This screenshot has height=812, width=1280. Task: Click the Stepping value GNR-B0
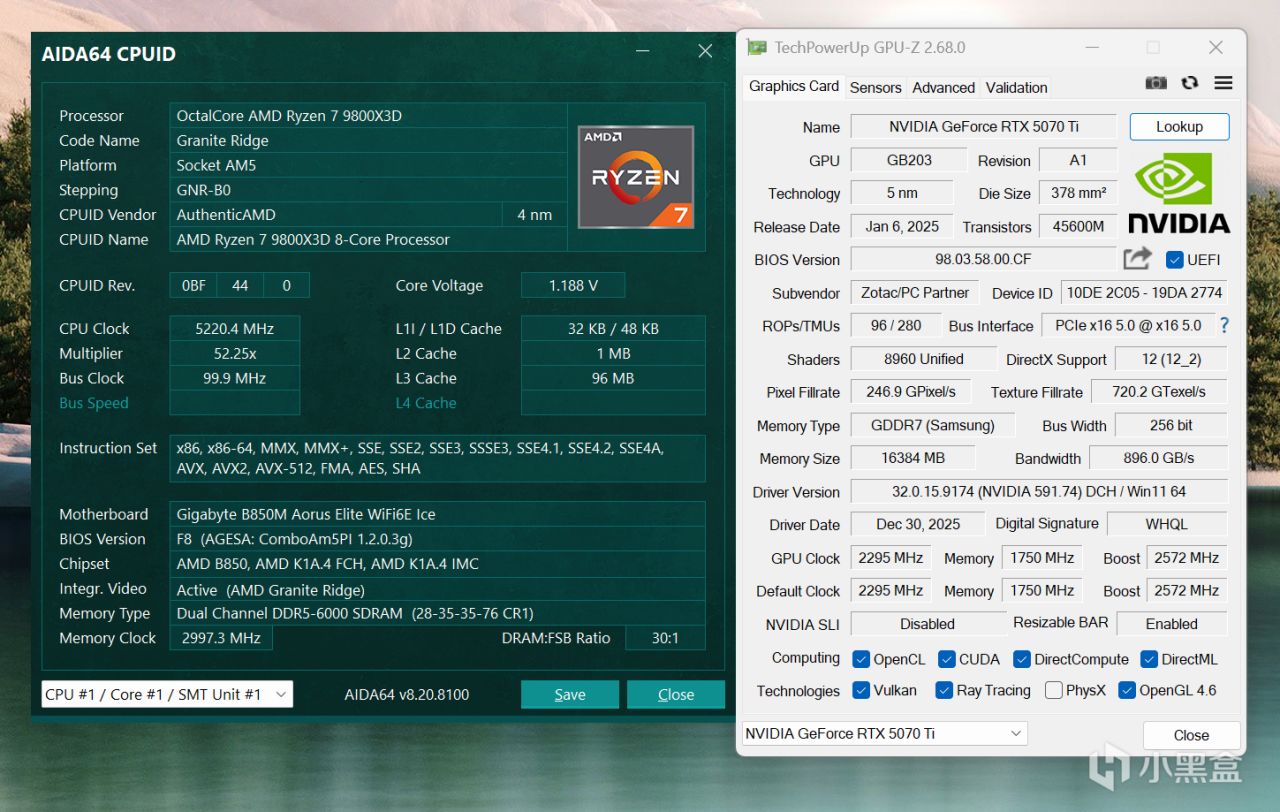coord(368,190)
